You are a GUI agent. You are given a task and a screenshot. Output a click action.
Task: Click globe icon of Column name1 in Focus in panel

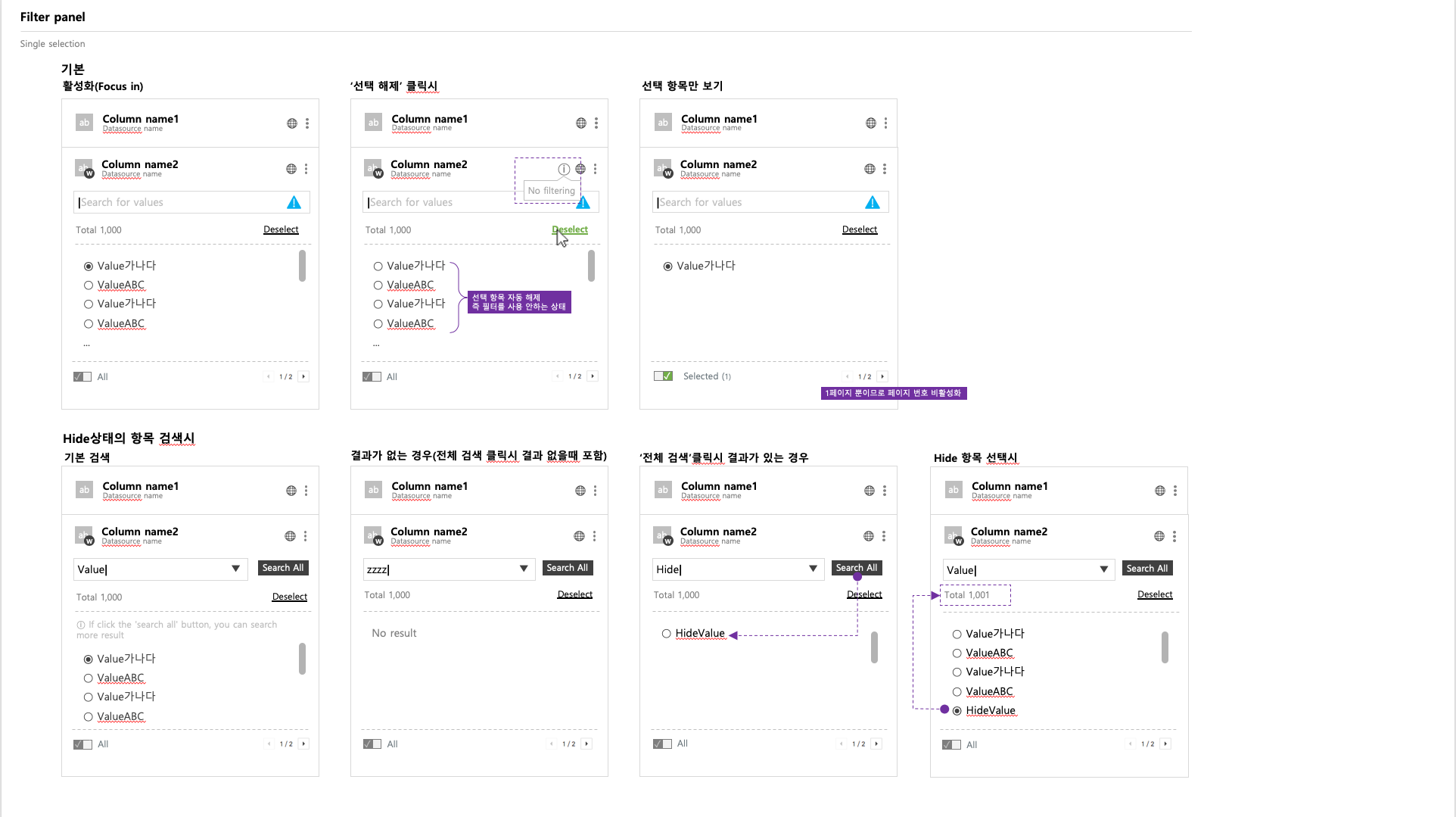pos(292,123)
